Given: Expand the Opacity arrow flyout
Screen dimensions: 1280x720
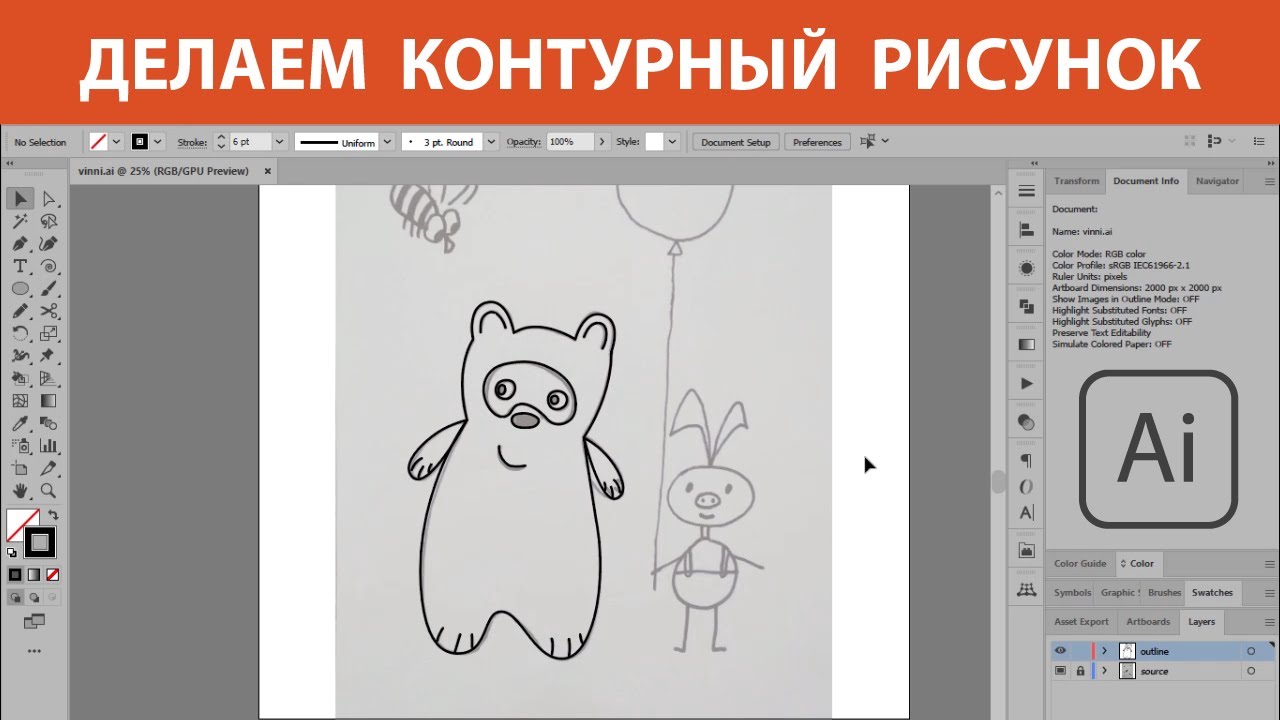Looking at the screenshot, I should click(x=602, y=142).
